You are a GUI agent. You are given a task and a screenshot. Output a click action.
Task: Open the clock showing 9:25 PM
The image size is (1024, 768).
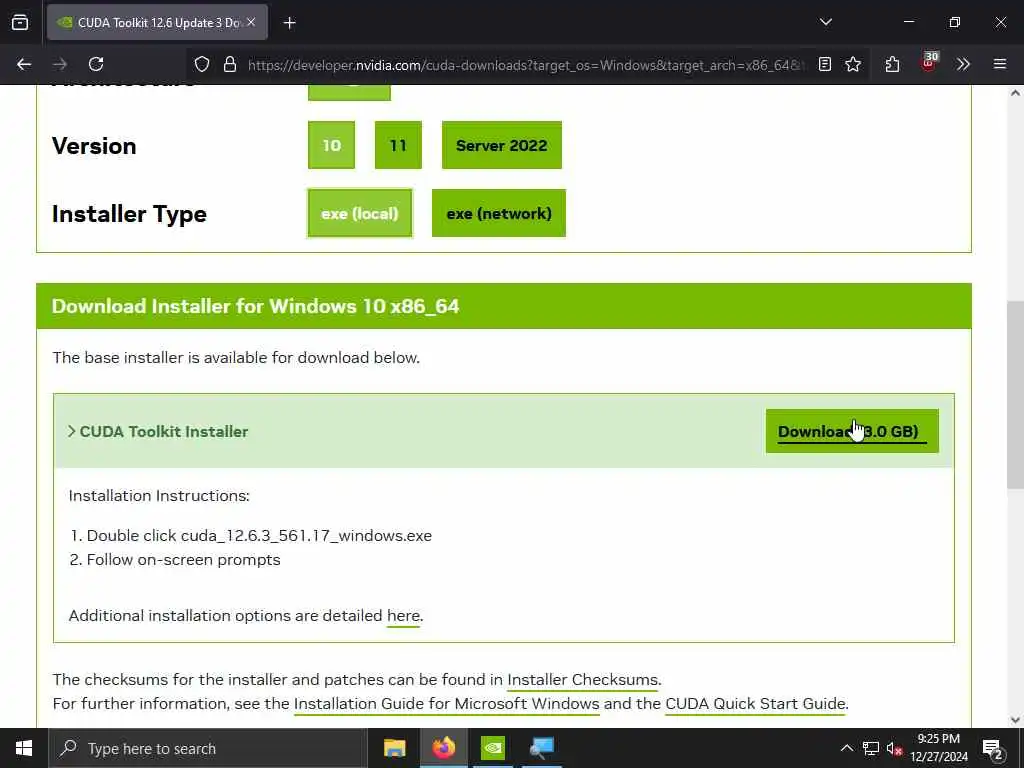[x=939, y=748]
